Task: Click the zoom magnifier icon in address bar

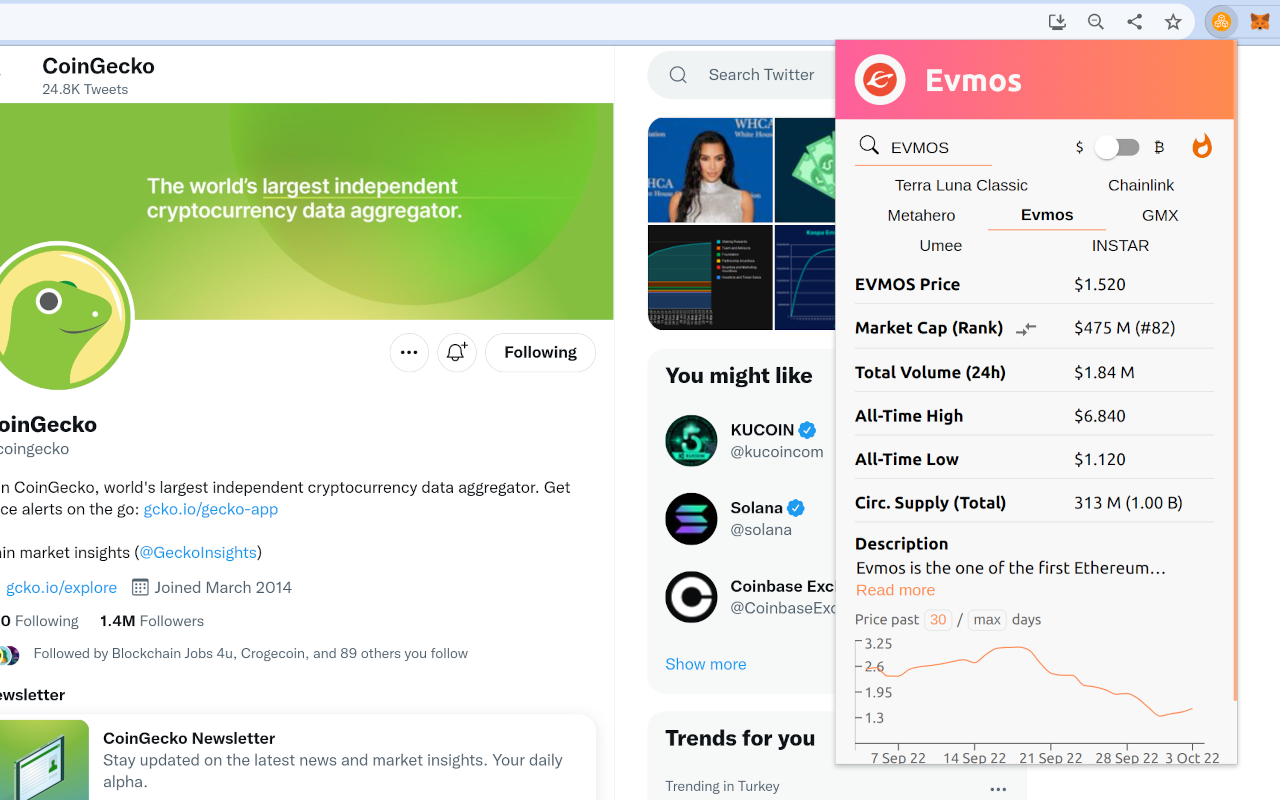Action: click(x=1096, y=22)
